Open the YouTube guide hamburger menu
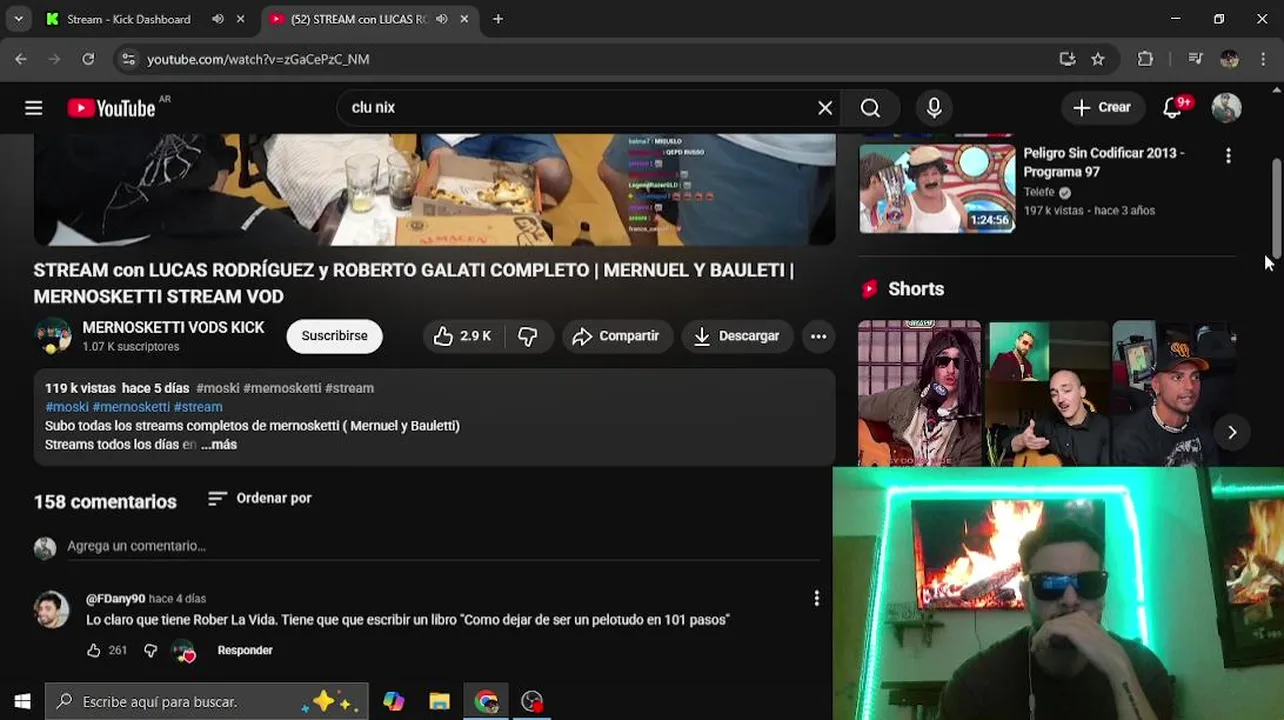This screenshot has width=1284, height=720. point(33,108)
